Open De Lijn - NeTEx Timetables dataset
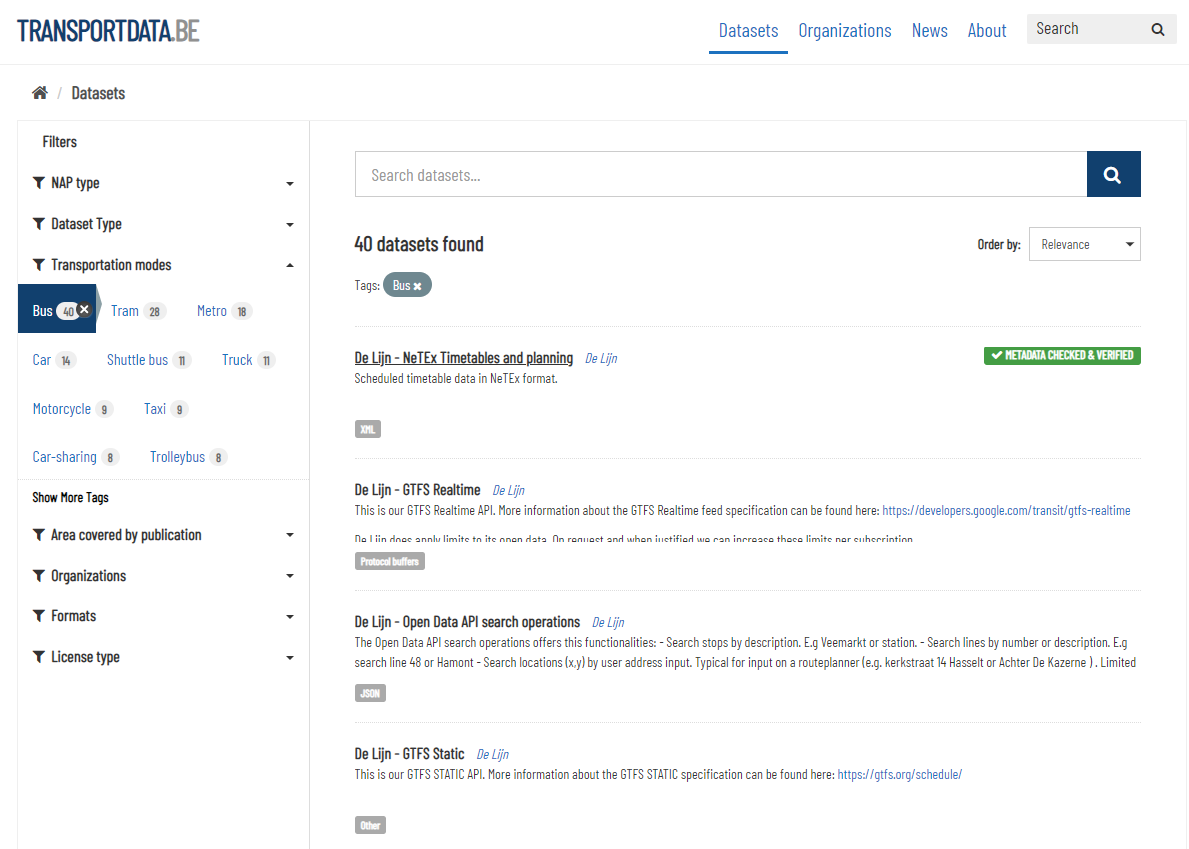The image size is (1189, 849). (x=463, y=358)
